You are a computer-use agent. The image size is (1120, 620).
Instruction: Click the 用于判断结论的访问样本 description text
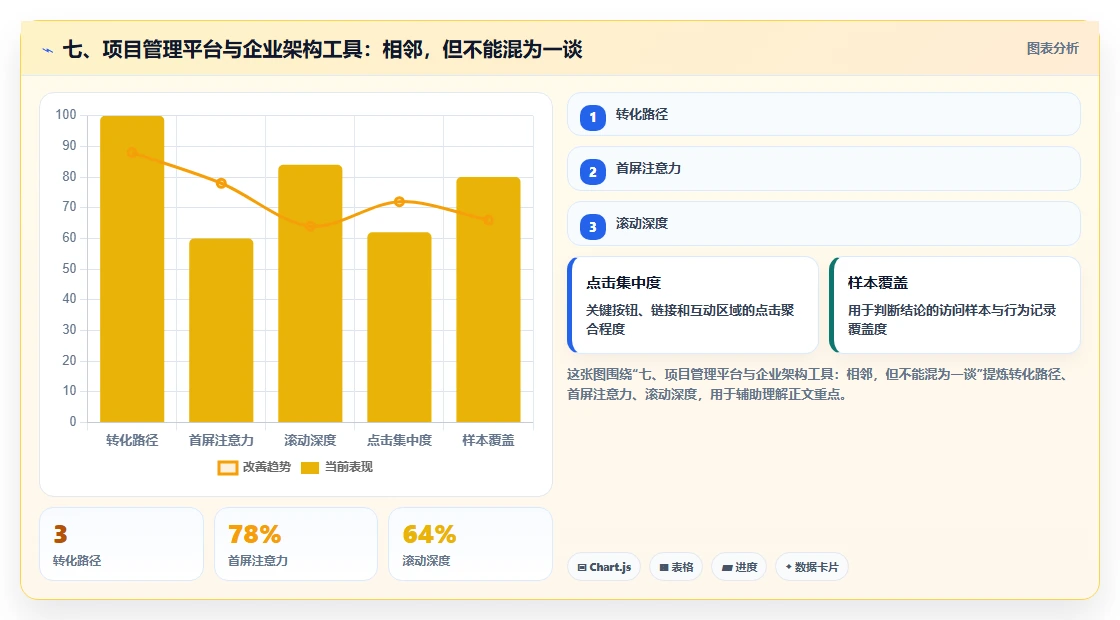tap(952, 319)
